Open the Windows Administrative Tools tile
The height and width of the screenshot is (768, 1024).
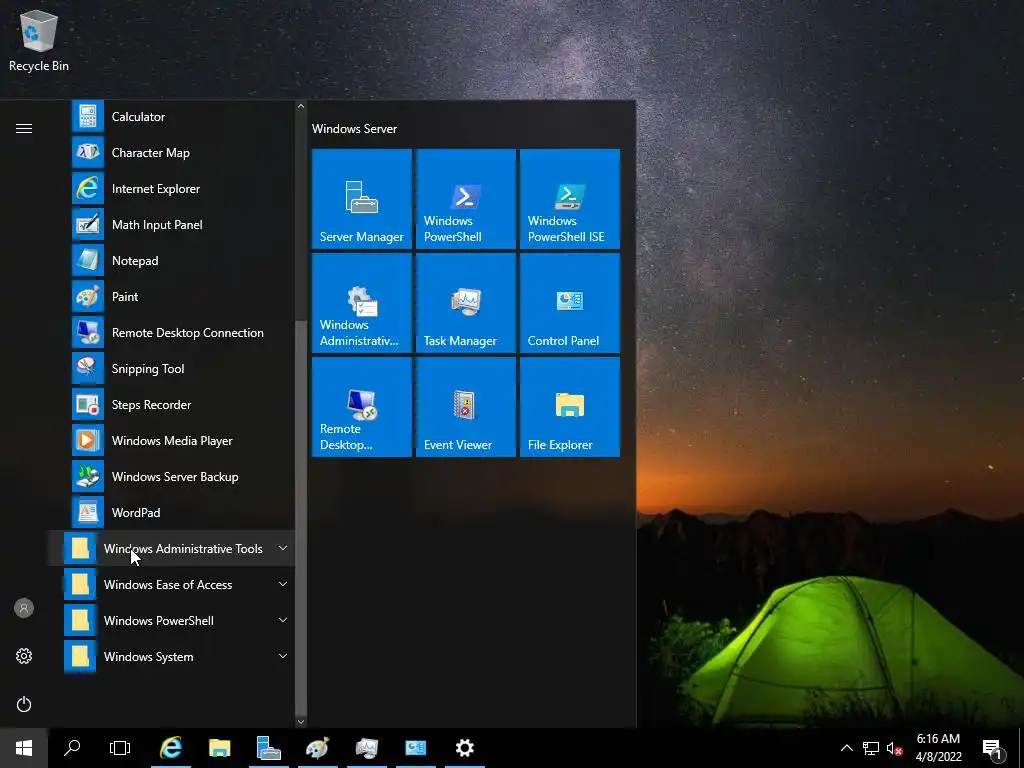click(362, 302)
